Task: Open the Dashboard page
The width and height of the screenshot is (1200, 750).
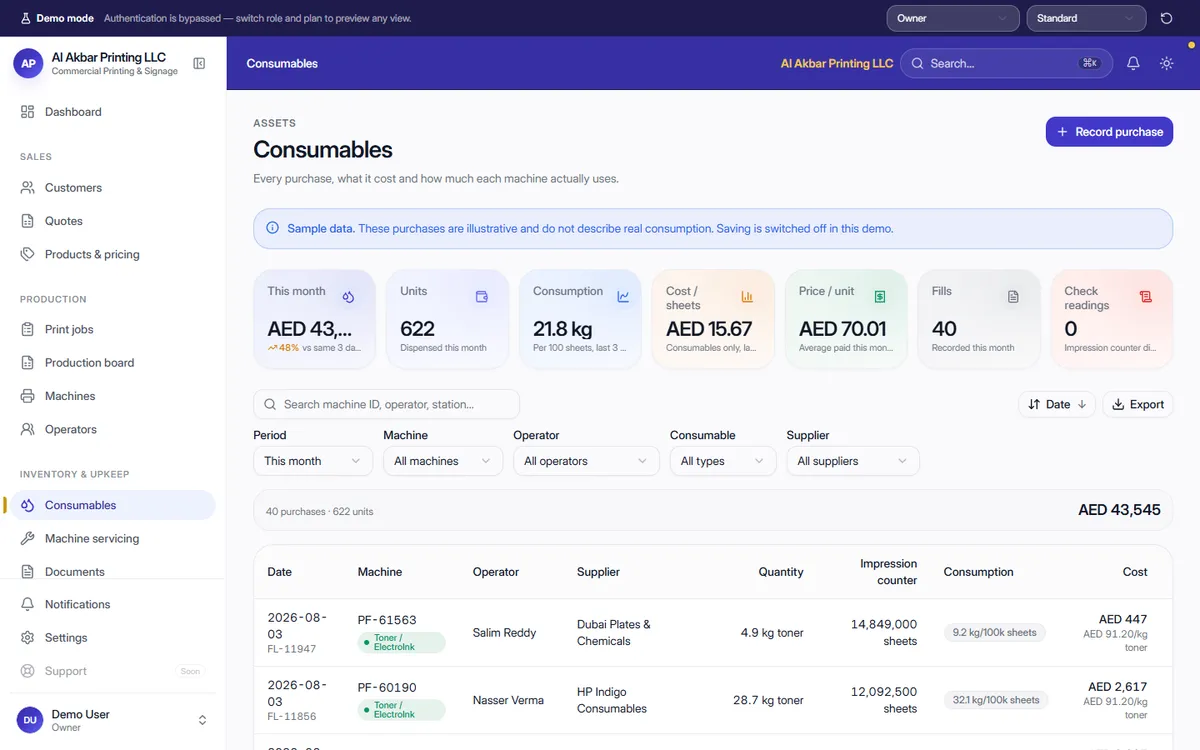Action: coord(113,112)
